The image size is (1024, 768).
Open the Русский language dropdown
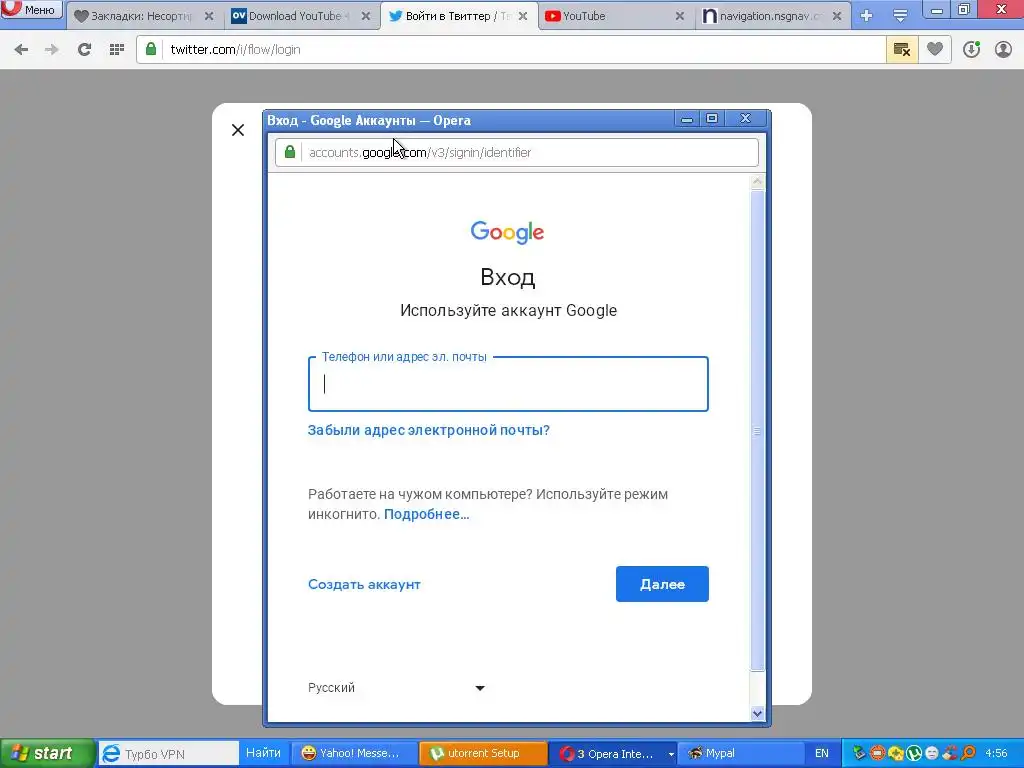tap(396, 688)
